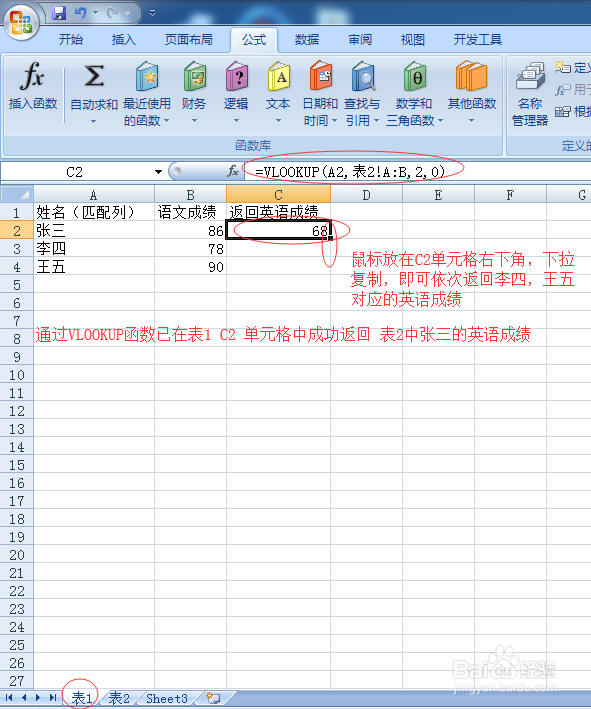This screenshot has width=591, height=709.
Task: Click the 插入函数 fx button
Action: pos(33,86)
